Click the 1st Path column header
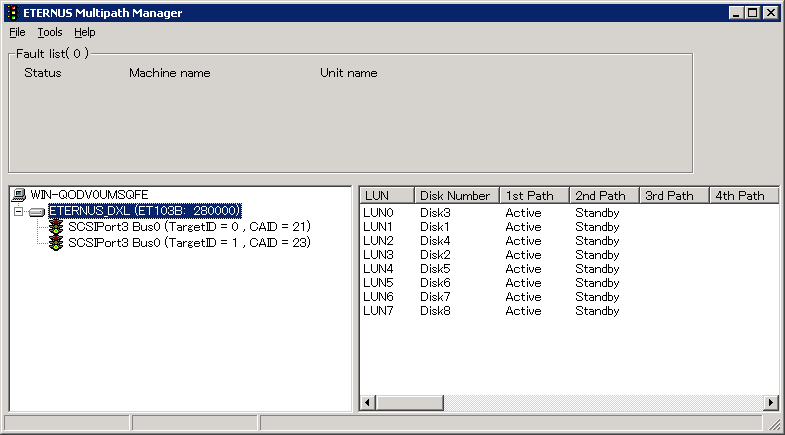 click(533, 196)
